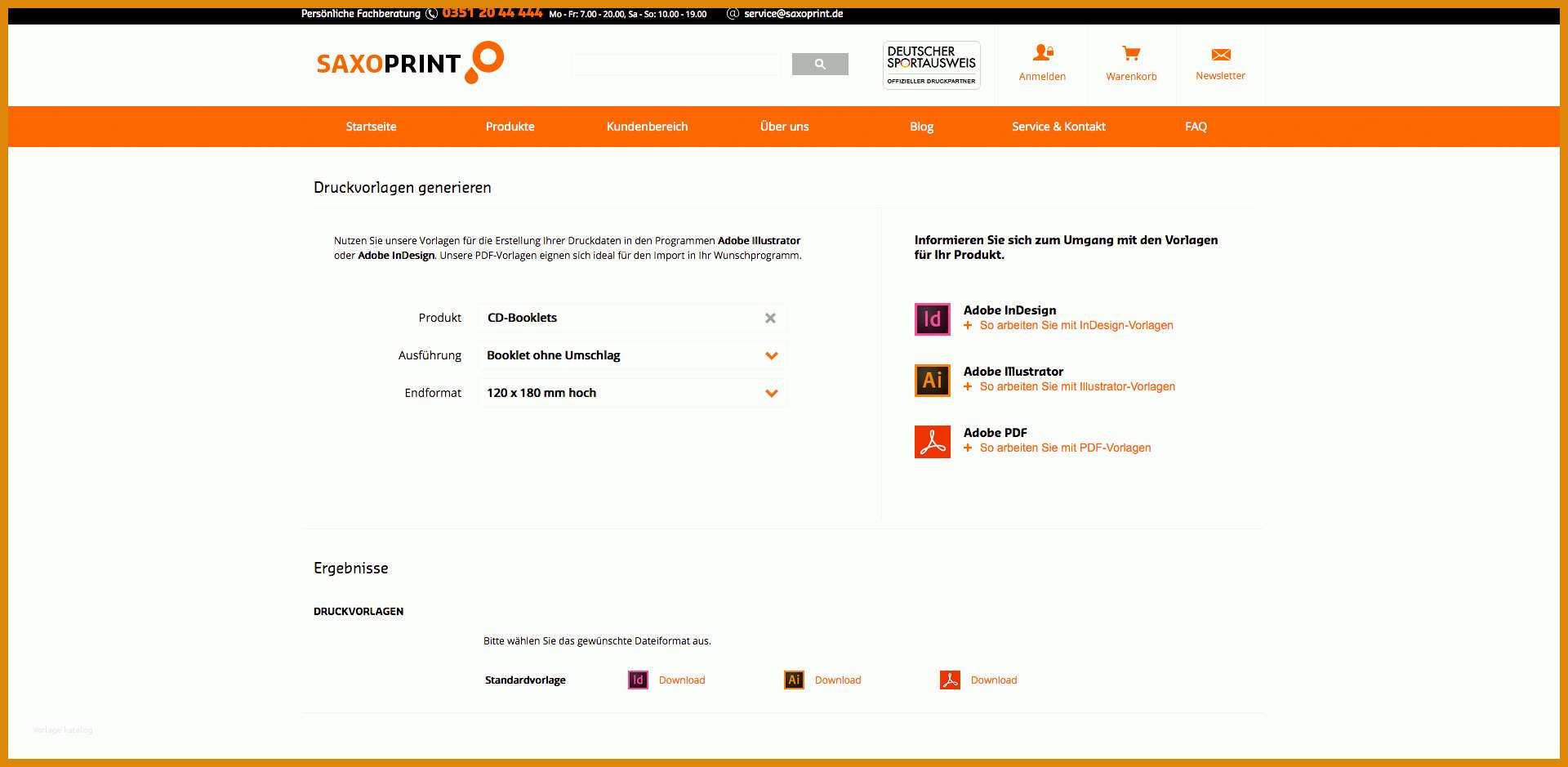The image size is (1568, 767).
Task: Open the 120 x 180 mm hoch selection
Action: point(632,393)
